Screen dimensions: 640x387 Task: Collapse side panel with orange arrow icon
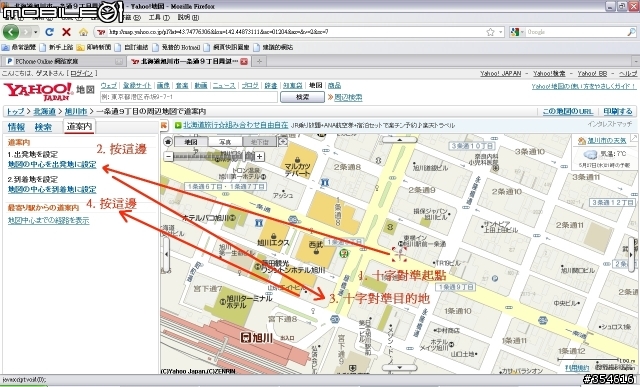[164, 125]
